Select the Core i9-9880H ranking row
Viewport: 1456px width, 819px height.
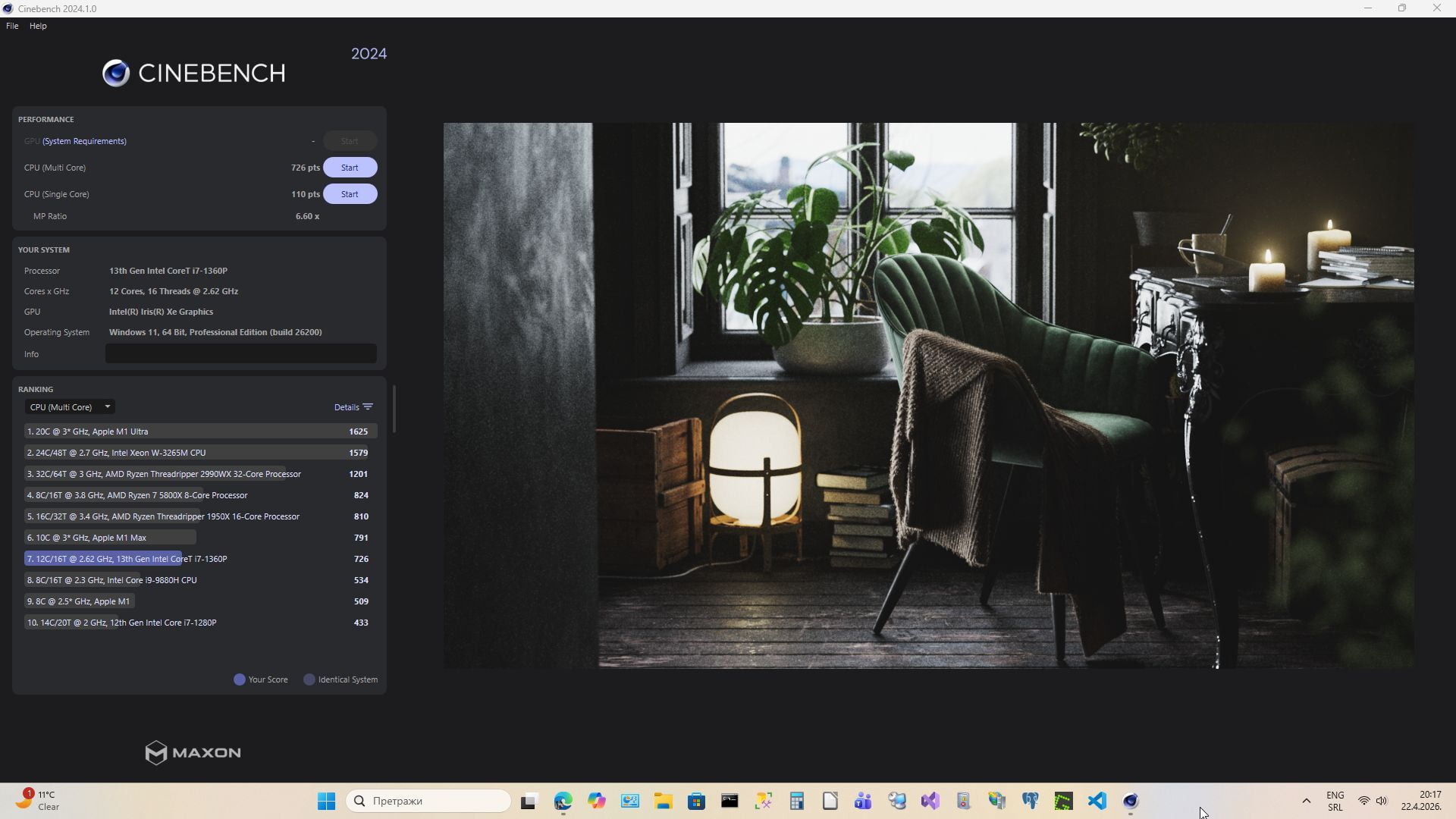(x=200, y=580)
